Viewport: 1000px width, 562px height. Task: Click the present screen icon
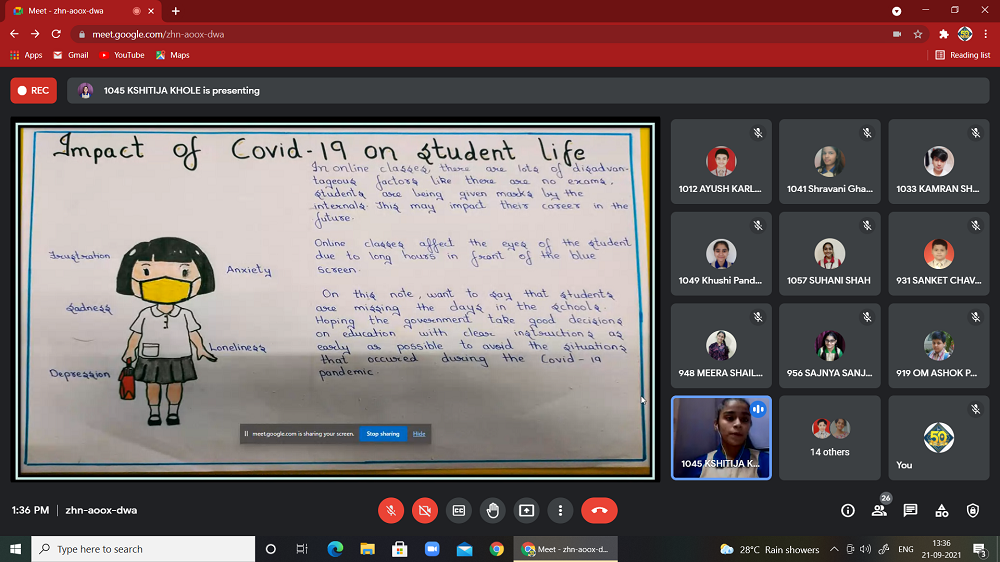(x=526, y=510)
